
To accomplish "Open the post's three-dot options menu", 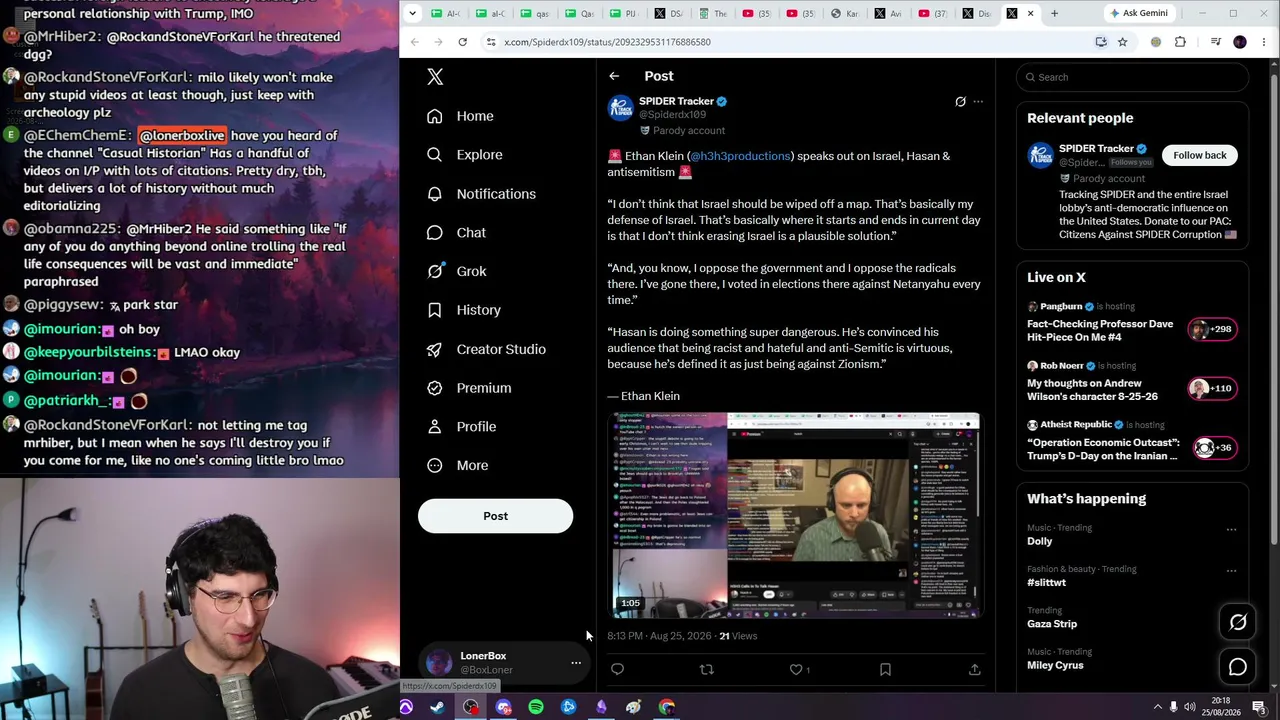I will click(x=978, y=102).
